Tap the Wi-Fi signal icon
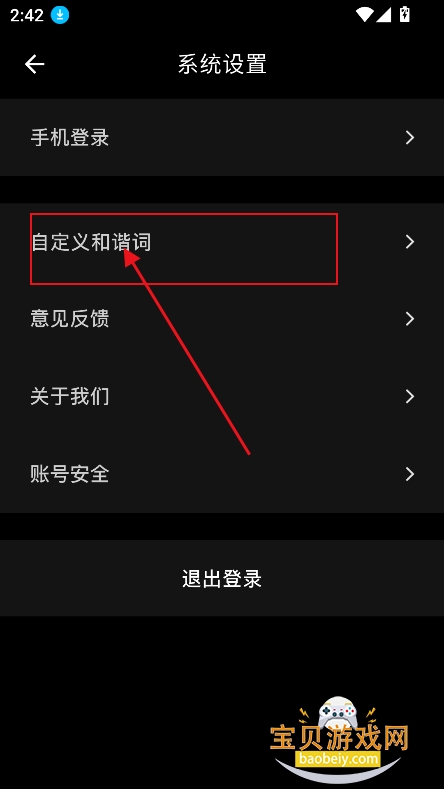 (364, 15)
